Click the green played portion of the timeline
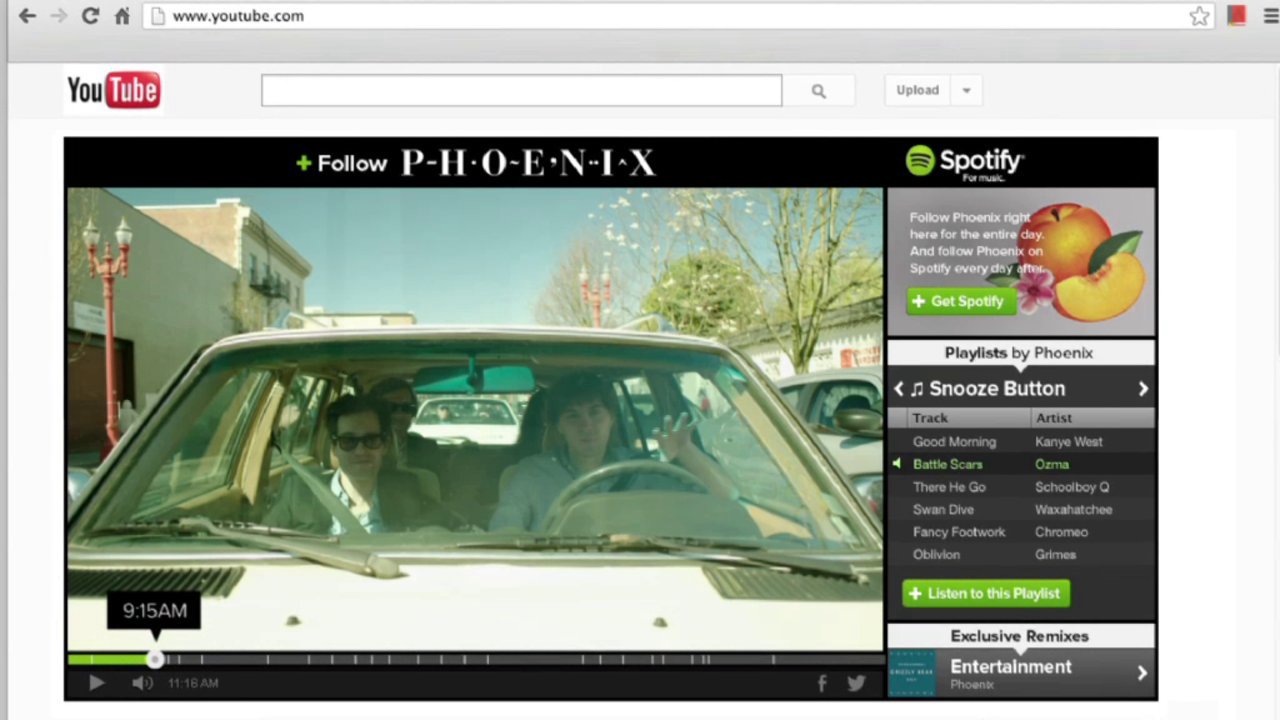 click(108, 659)
